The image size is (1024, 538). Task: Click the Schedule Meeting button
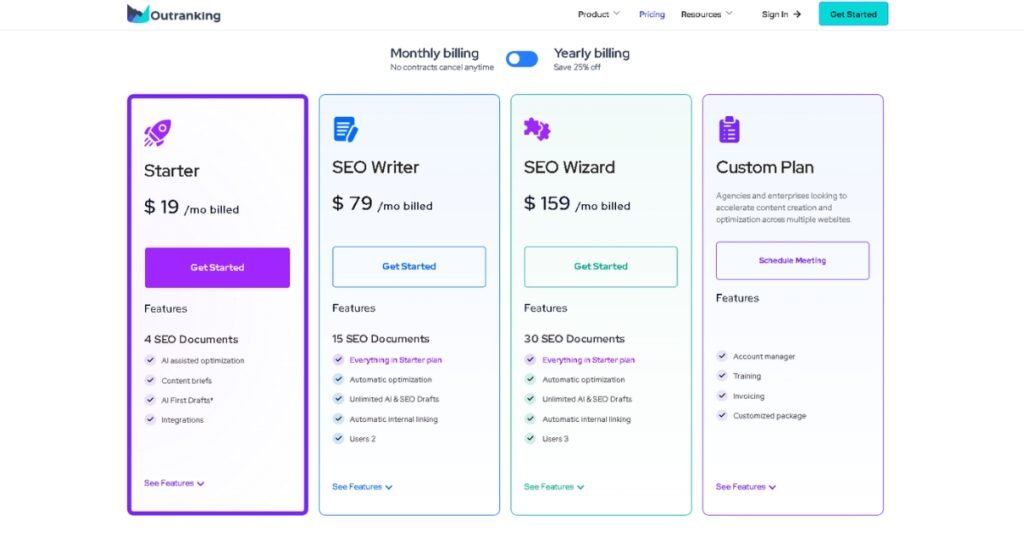(793, 261)
